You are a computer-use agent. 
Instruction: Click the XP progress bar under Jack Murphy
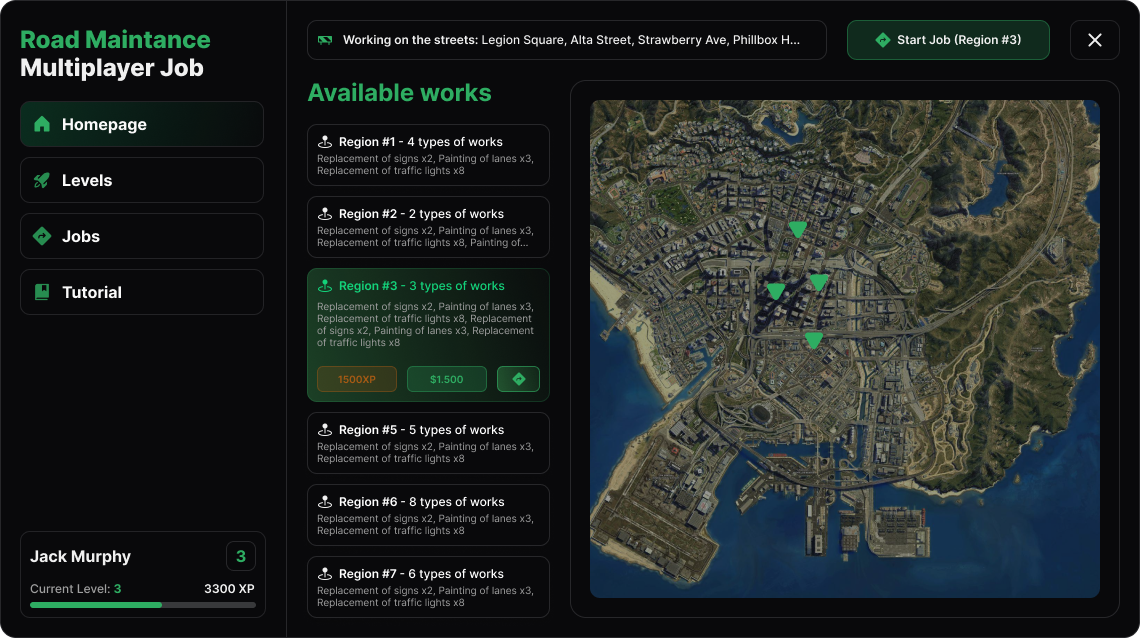click(142, 605)
